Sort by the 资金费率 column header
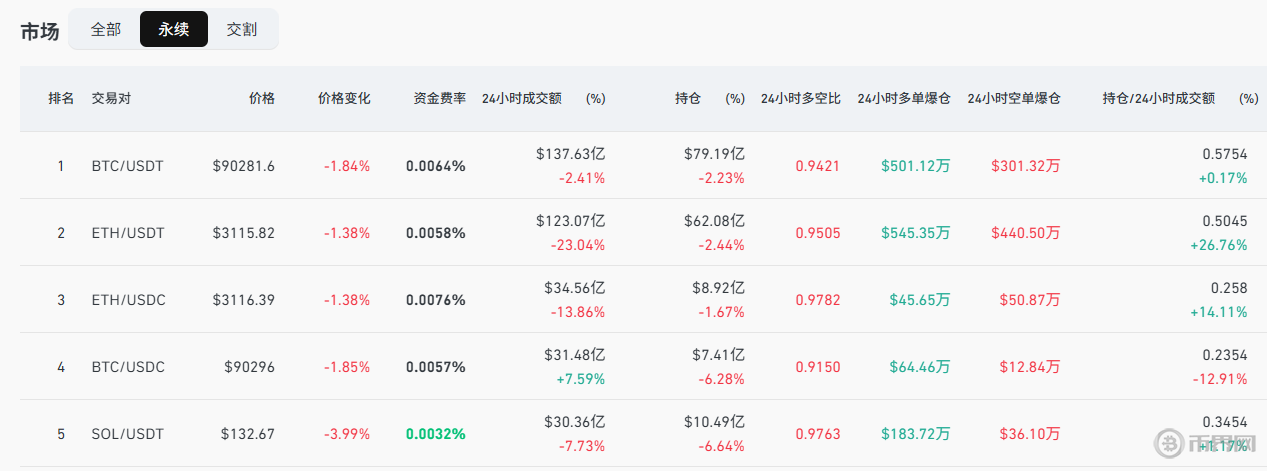 click(439, 99)
